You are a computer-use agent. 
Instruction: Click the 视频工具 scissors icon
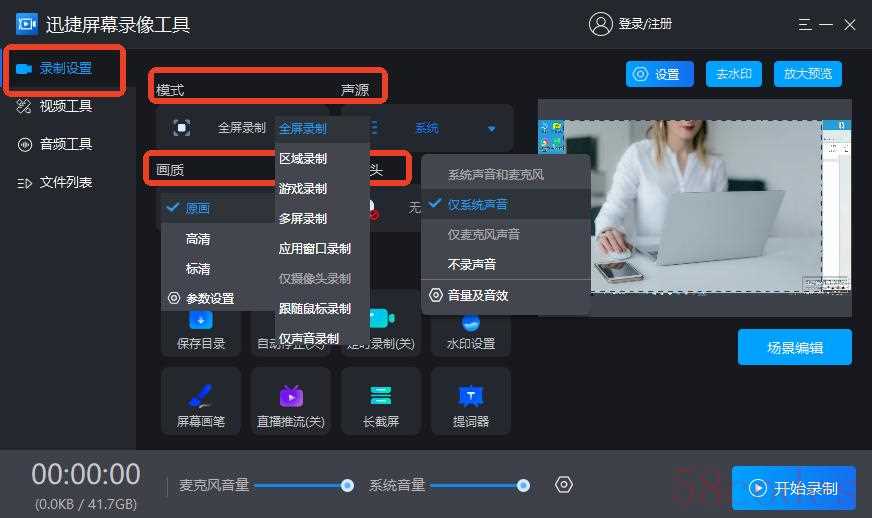point(24,106)
